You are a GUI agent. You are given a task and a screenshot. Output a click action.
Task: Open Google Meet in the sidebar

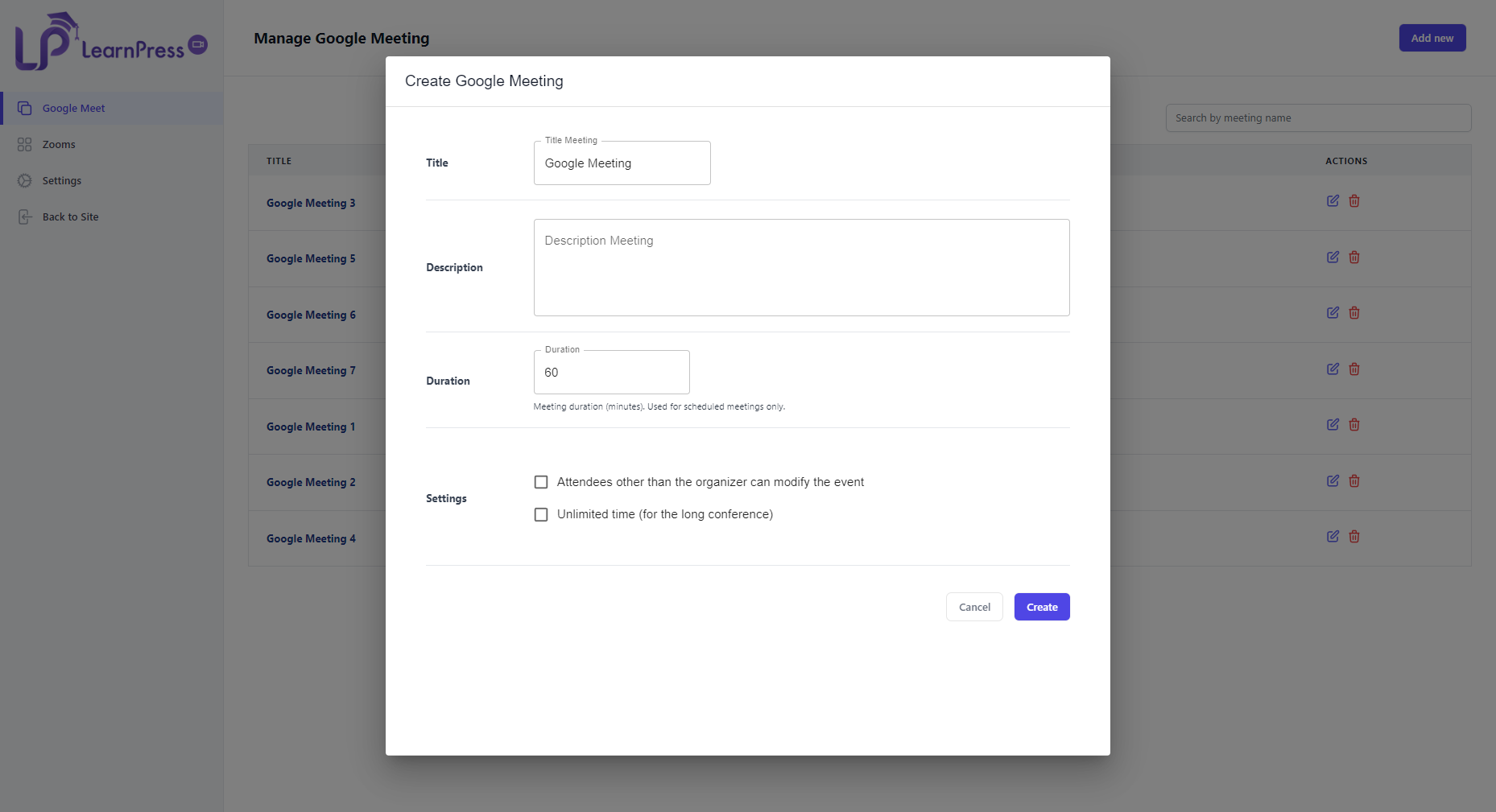[x=73, y=109]
